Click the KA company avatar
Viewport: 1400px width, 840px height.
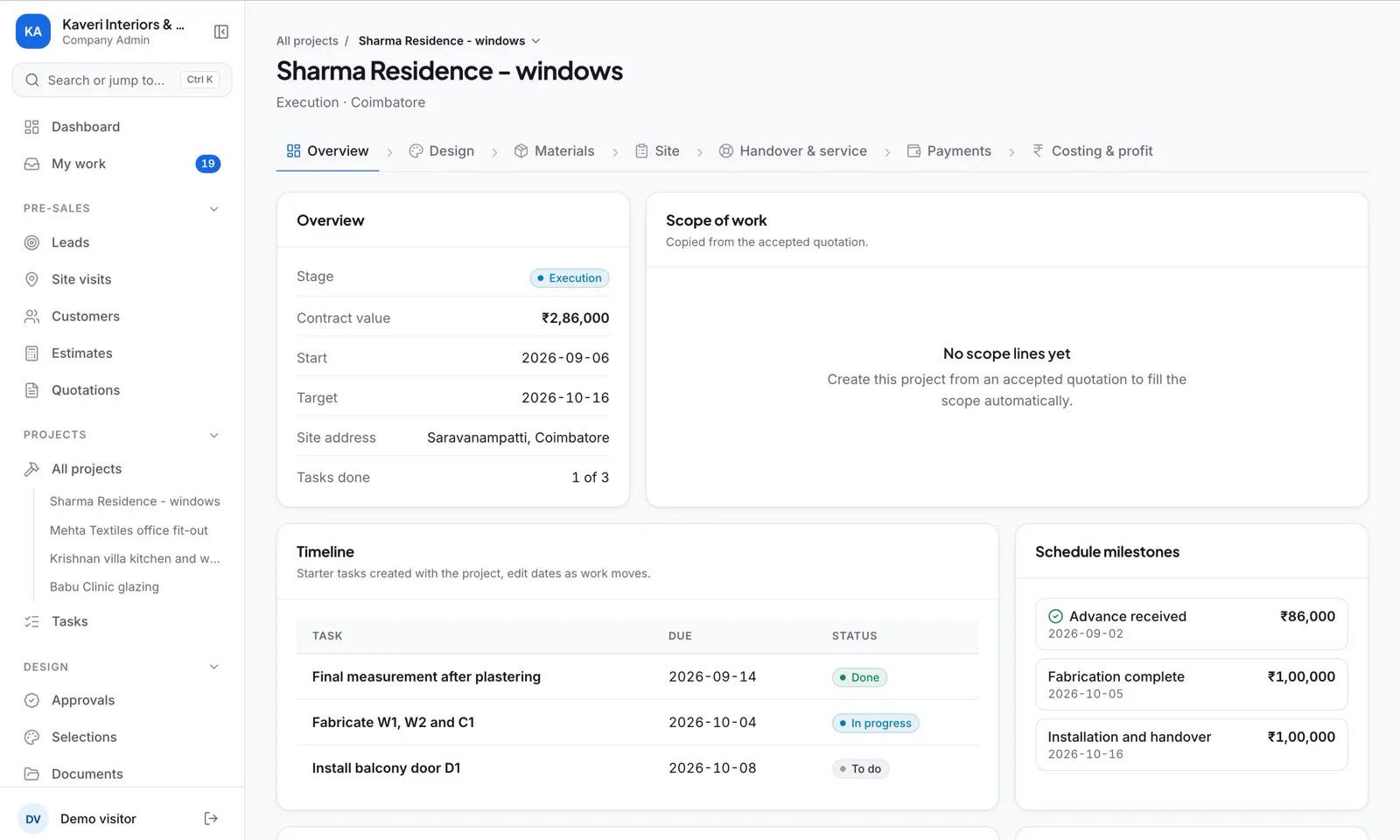[33, 31]
